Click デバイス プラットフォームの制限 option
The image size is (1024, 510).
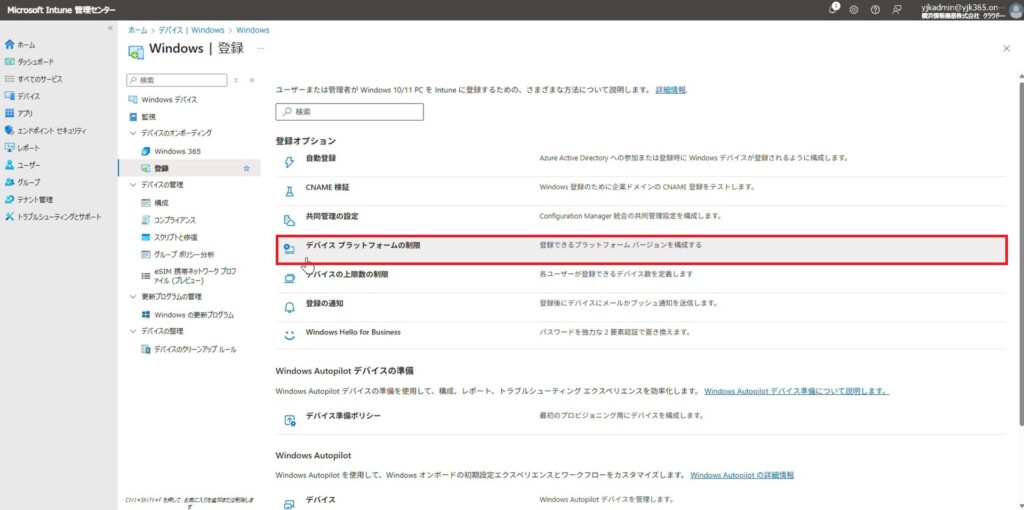363,245
